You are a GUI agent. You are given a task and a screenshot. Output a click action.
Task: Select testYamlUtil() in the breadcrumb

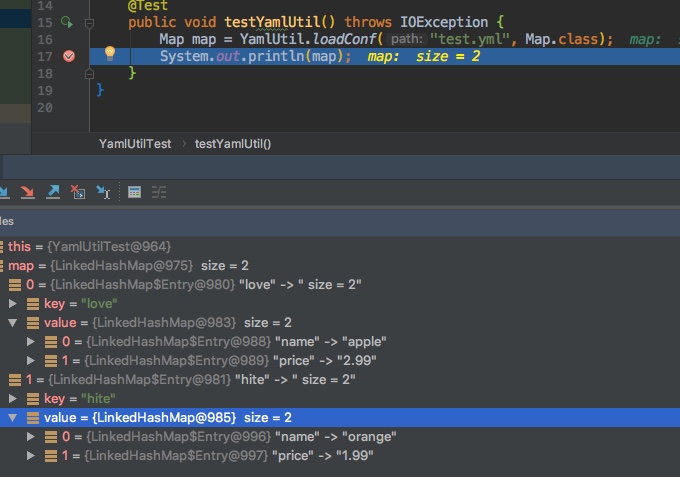233,144
